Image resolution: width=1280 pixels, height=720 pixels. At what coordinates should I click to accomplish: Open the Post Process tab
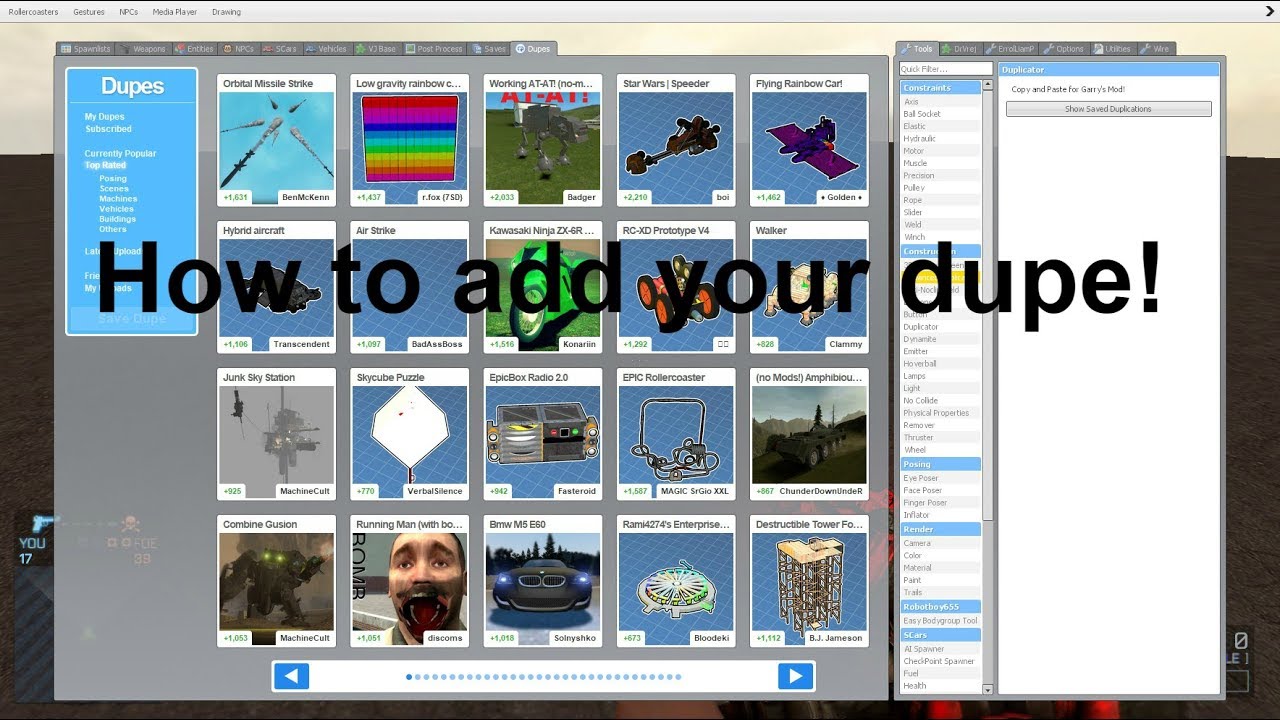click(x=435, y=48)
